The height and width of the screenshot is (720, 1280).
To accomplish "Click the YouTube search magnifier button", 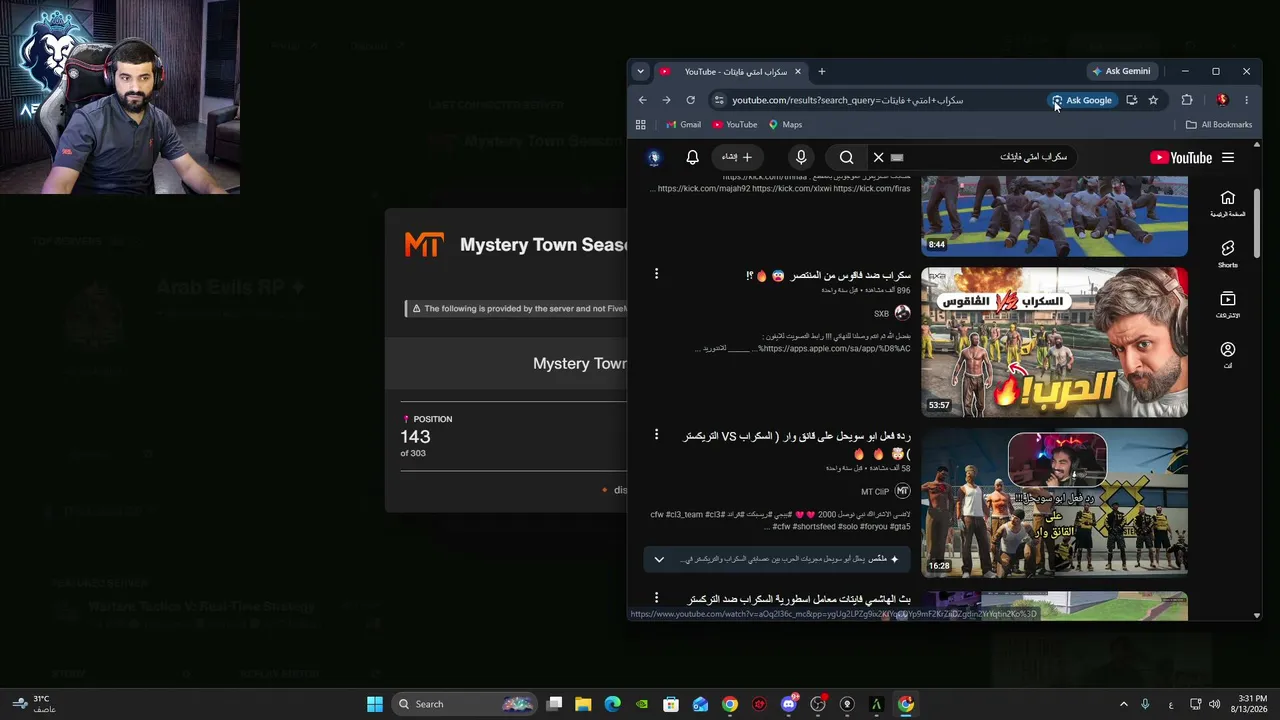I will coord(846,157).
